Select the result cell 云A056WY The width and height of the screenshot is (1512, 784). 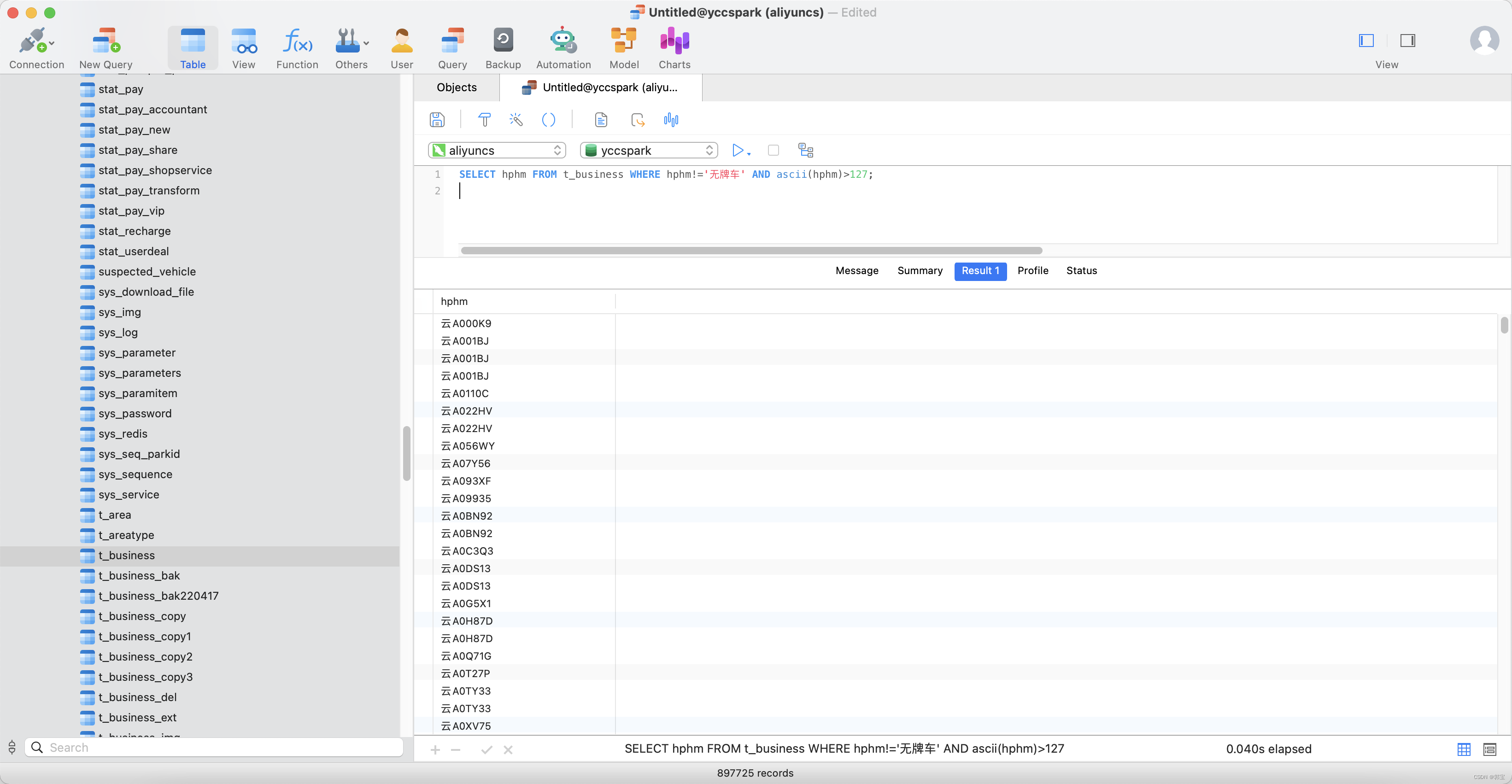(x=523, y=446)
